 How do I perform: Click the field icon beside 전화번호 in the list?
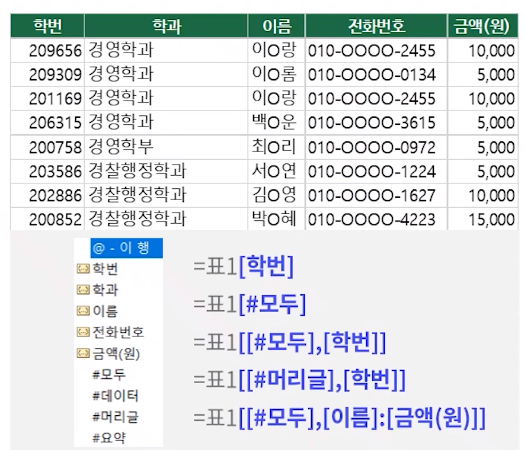click(x=83, y=332)
